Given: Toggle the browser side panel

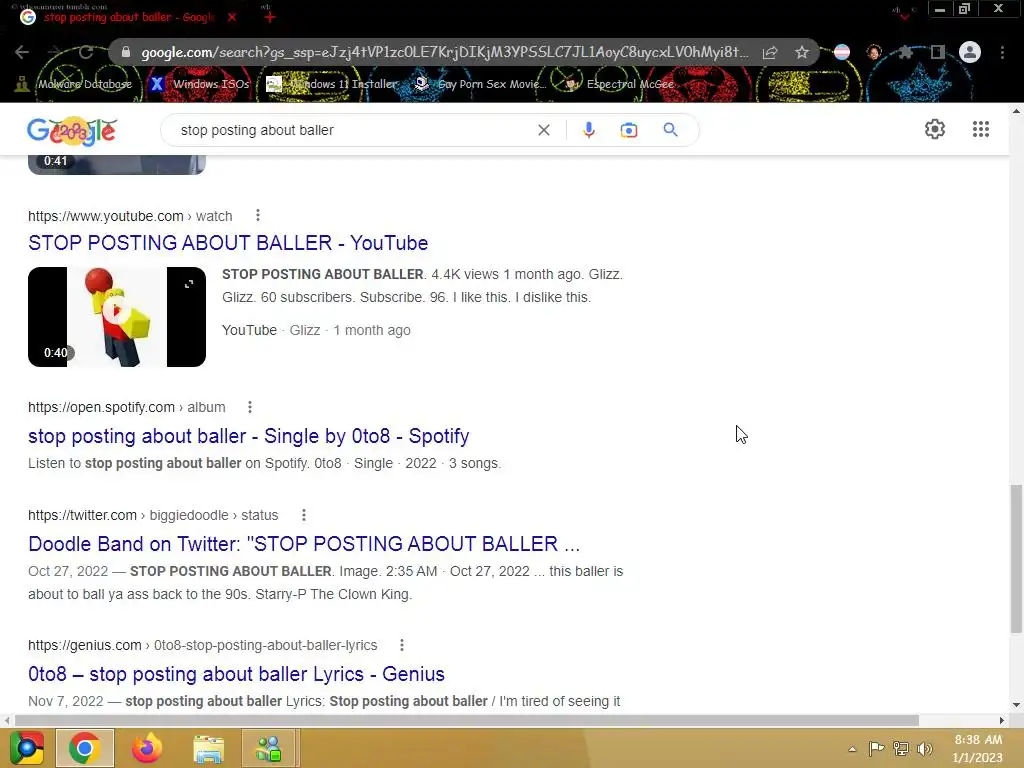Looking at the screenshot, I should 938,52.
